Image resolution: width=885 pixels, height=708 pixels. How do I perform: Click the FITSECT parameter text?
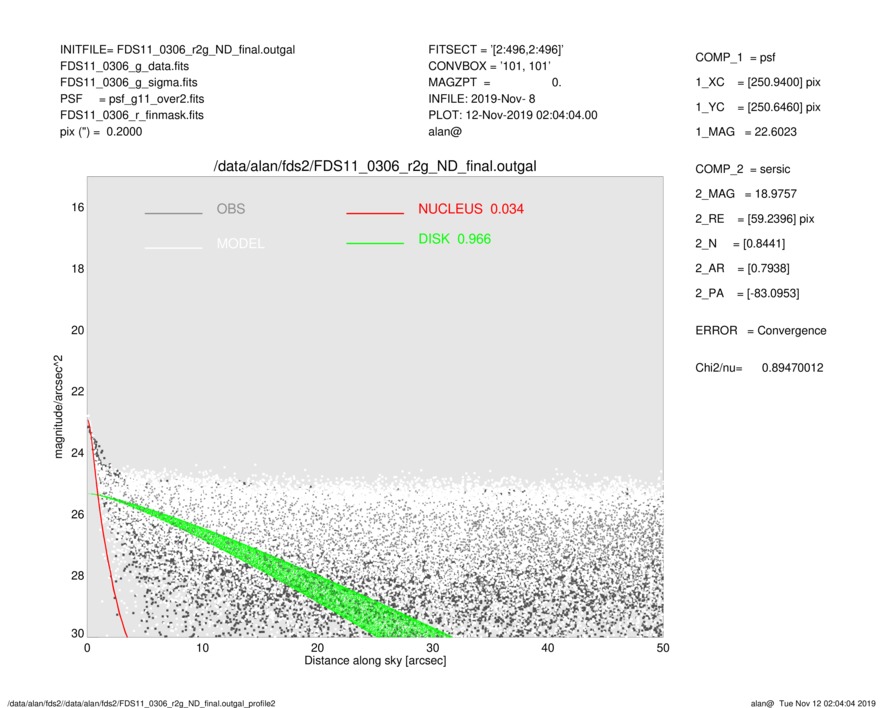coord(495,49)
